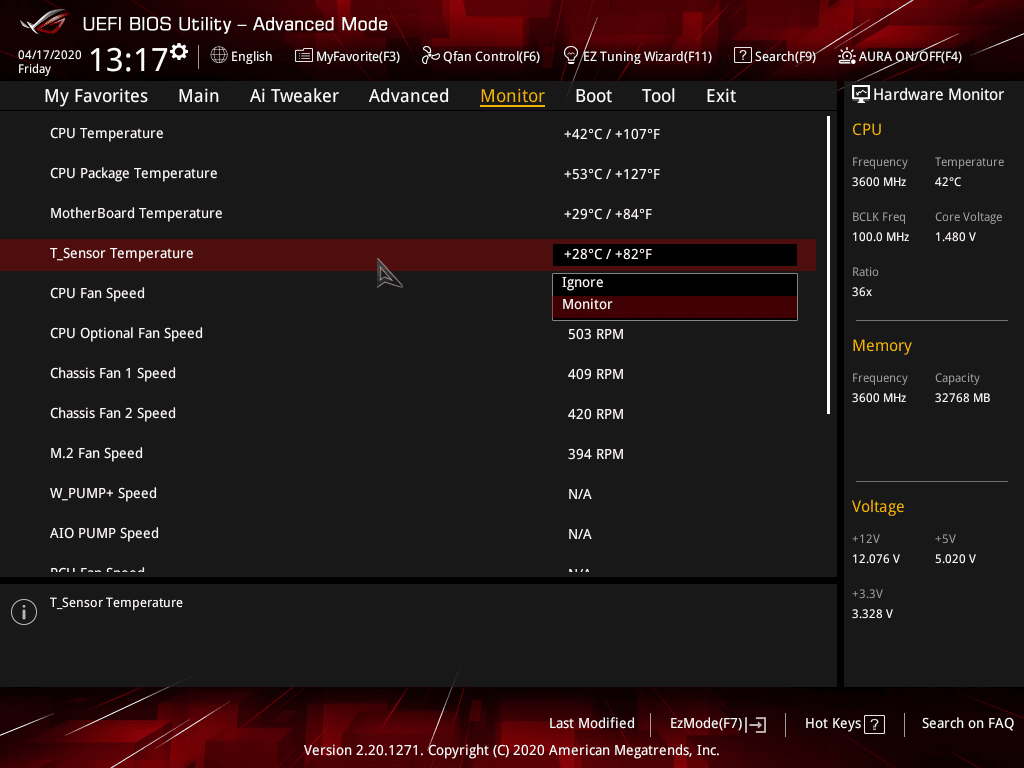Viewport: 1024px width, 768px height.
Task: Select the W_PUMP+ Speed row
Action: click(408, 494)
